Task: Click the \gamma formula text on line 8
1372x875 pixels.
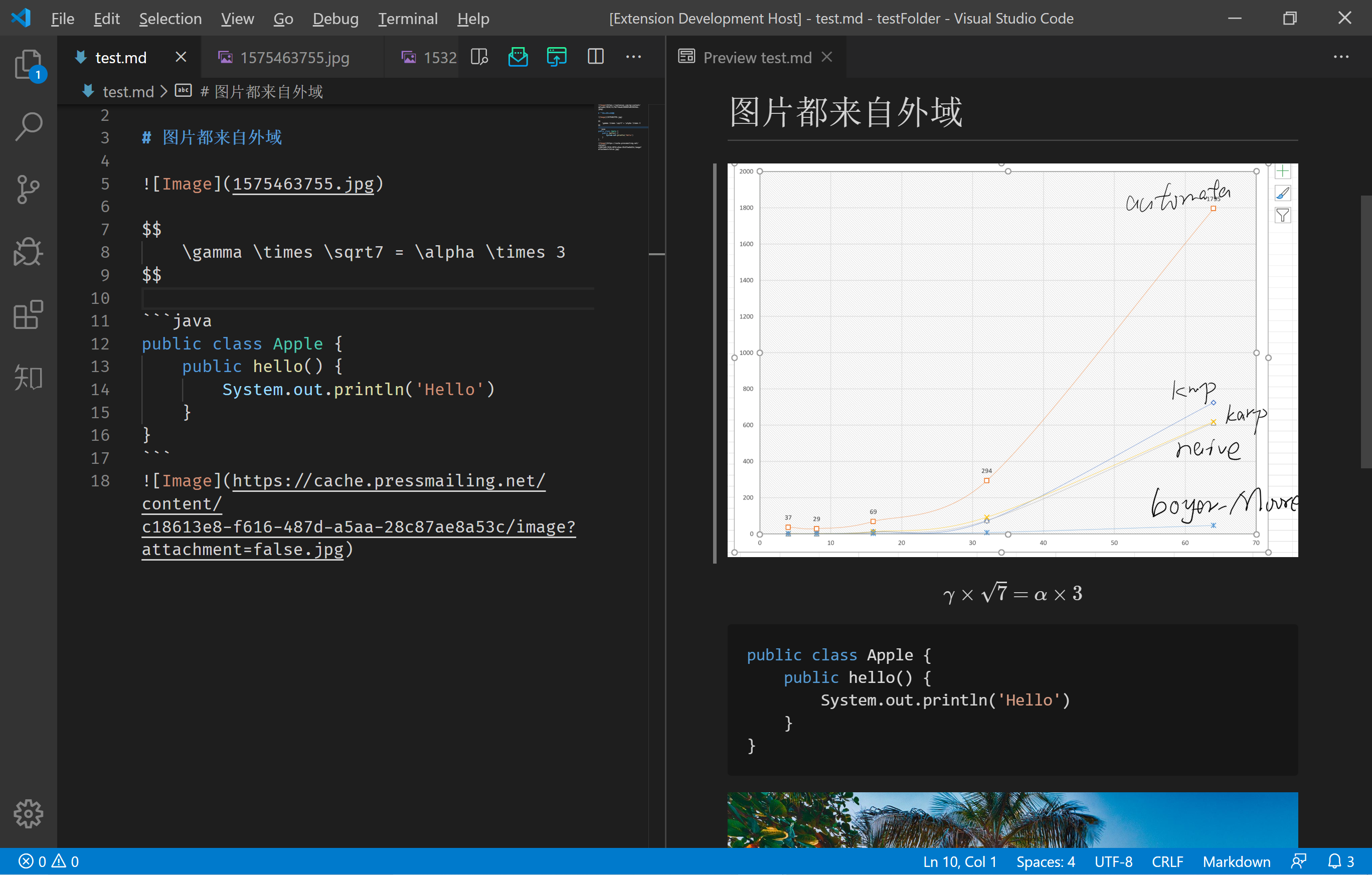Action: [374, 252]
